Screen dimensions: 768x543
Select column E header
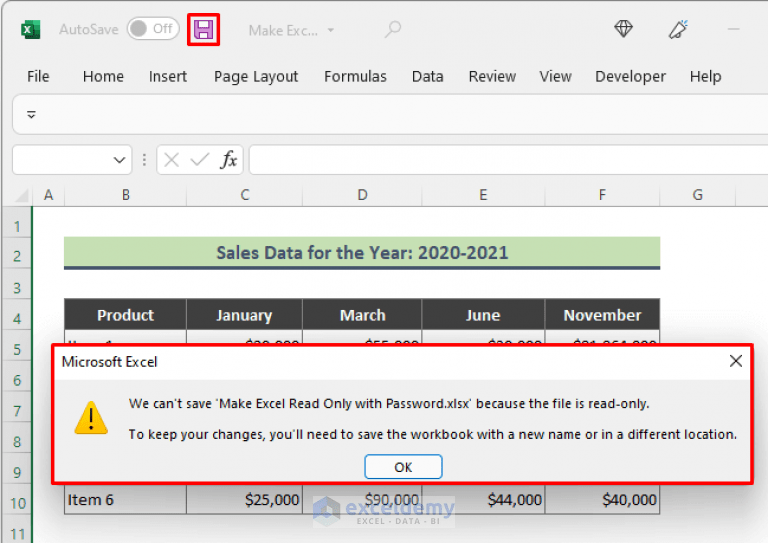(x=483, y=195)
